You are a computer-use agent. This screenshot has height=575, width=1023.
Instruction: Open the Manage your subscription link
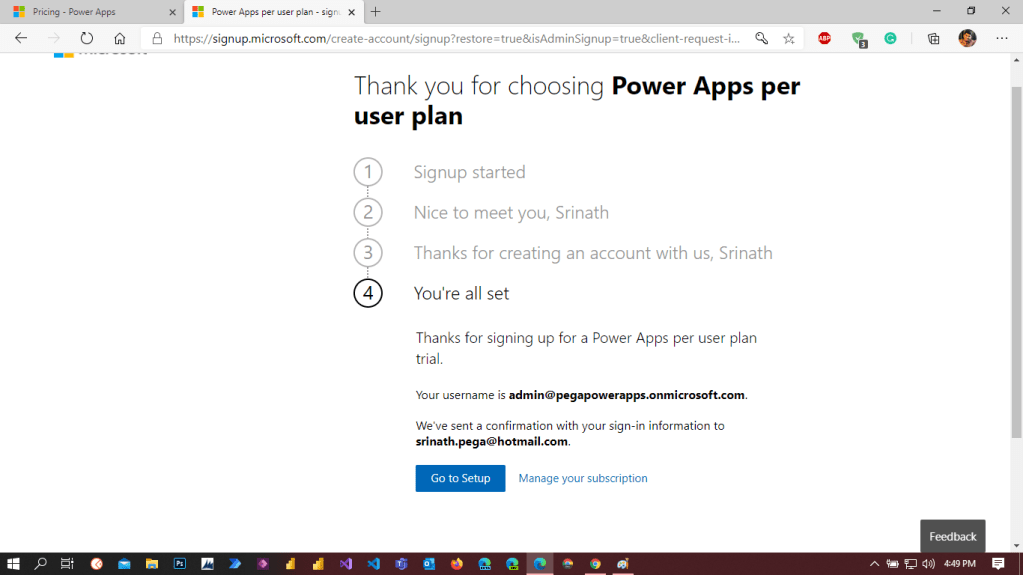582,478
